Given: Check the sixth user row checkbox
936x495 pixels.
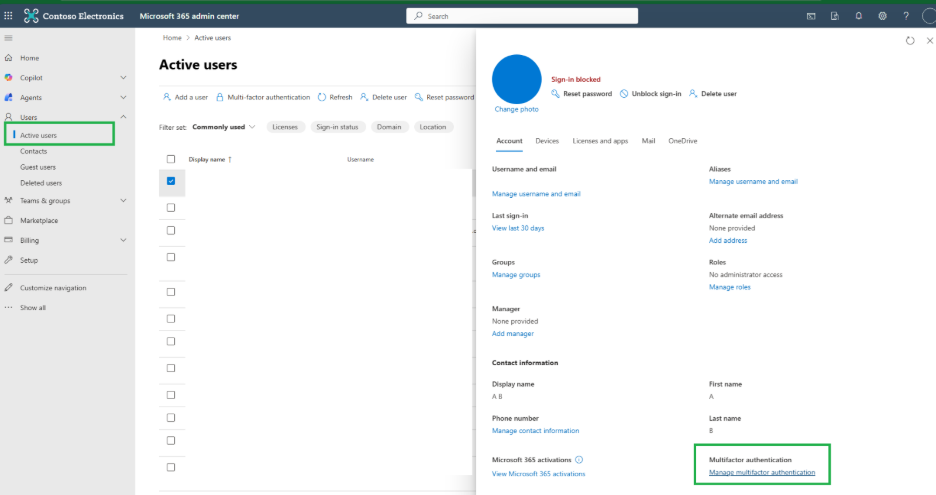Looking at the screenshot, I should click(x=171, y=319).
